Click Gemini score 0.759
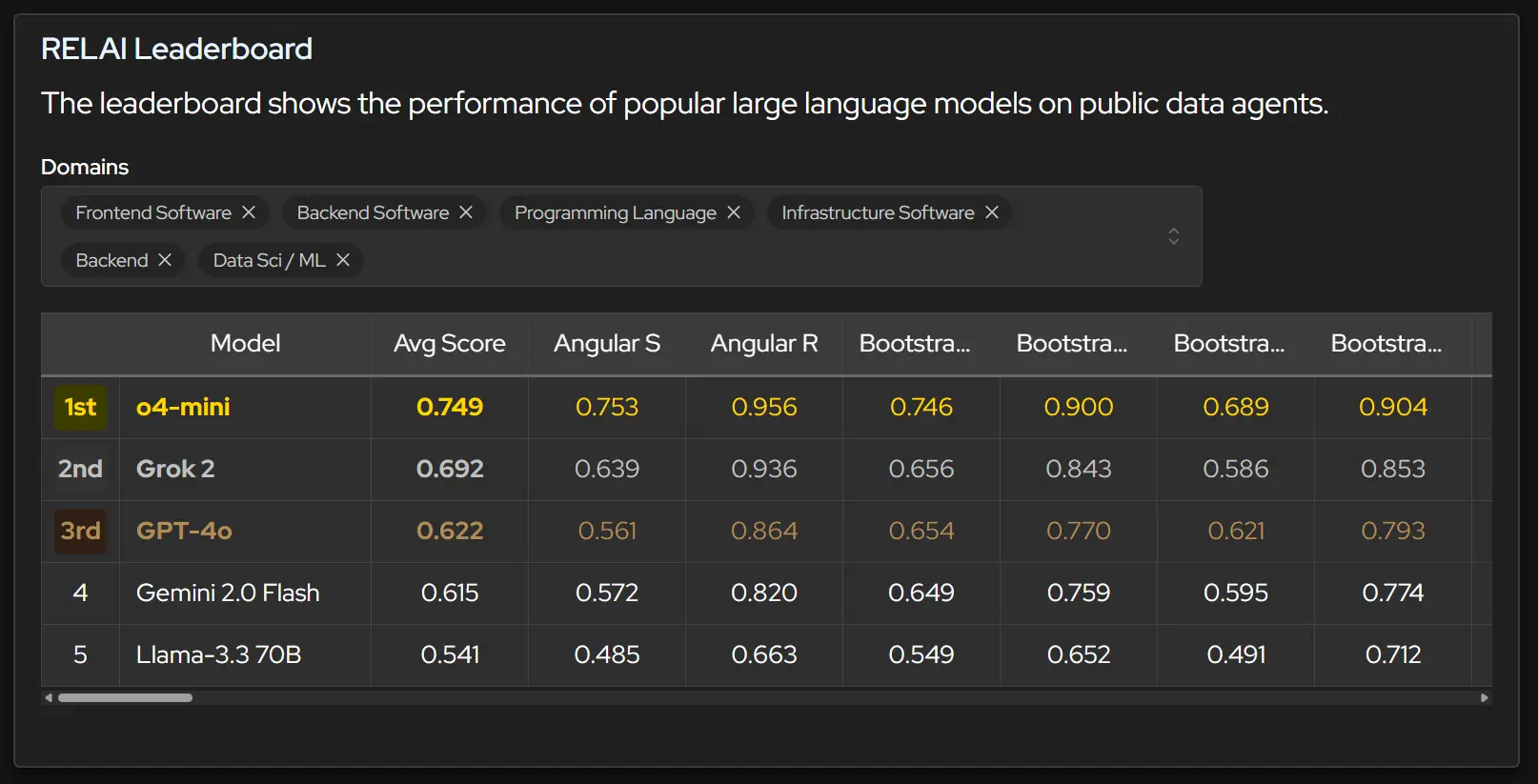 [x=1079, y=593]
